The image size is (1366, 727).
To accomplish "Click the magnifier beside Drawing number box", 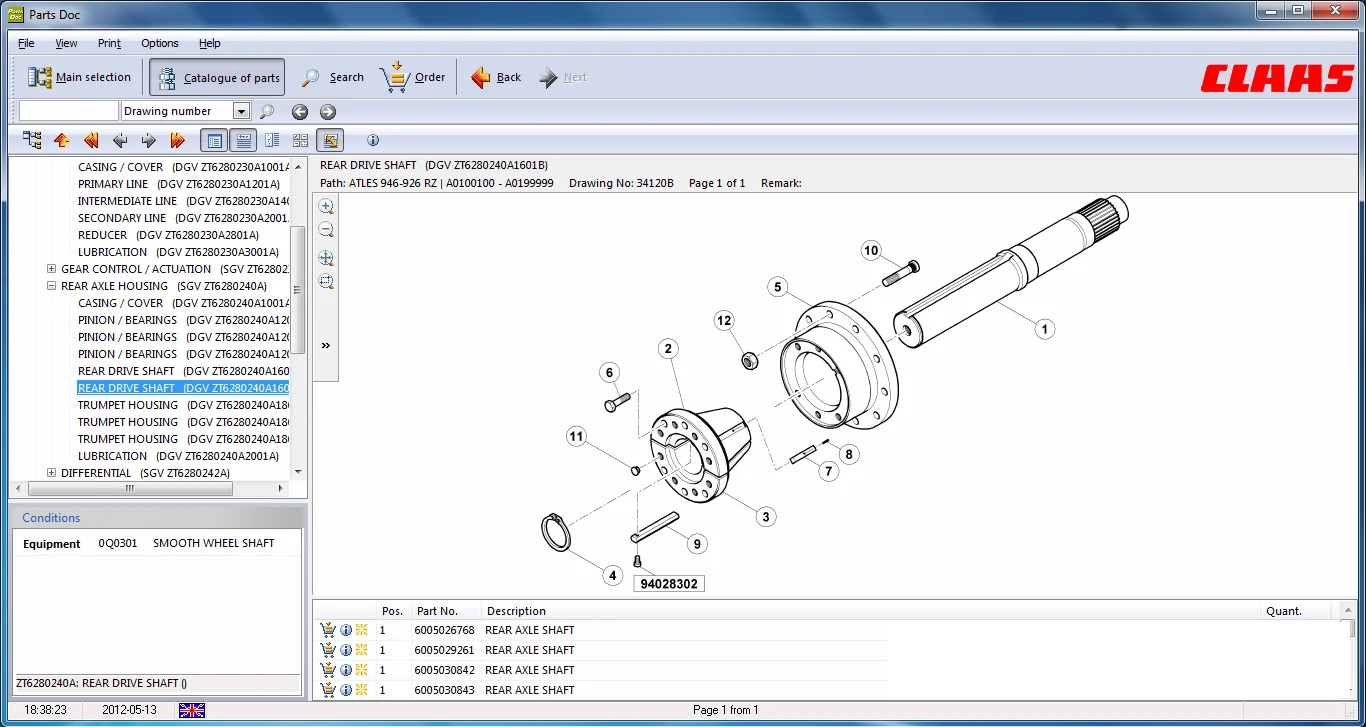I will pyautogui.click(x=267, y=112).
